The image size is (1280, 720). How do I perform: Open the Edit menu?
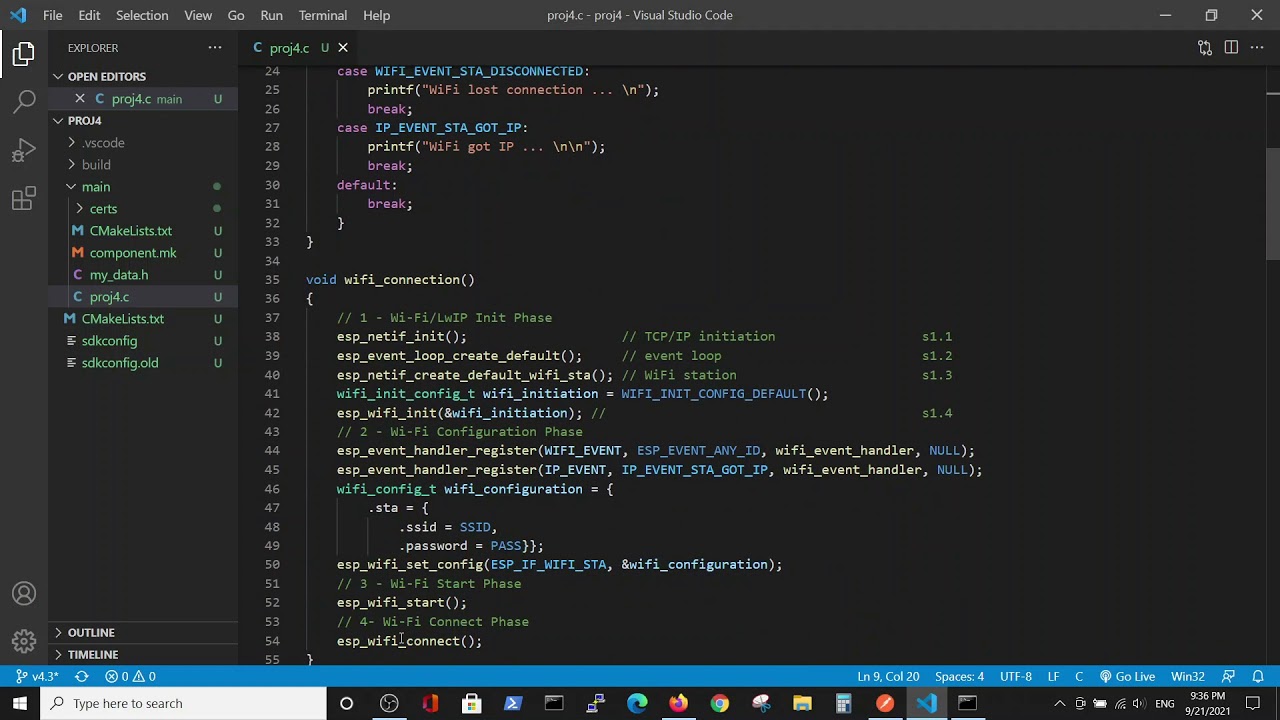pos(89,15)
